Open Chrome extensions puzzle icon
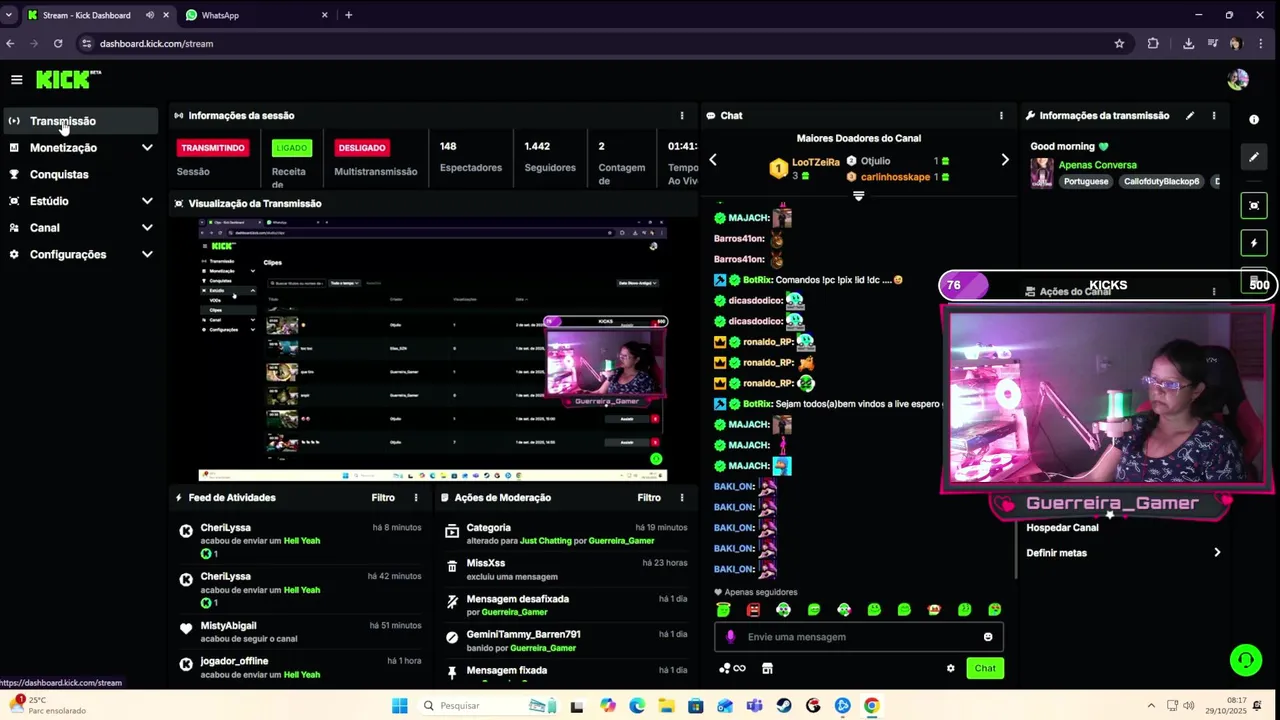This screenshot has height=720, width=1280. (x=1153, y=44)
